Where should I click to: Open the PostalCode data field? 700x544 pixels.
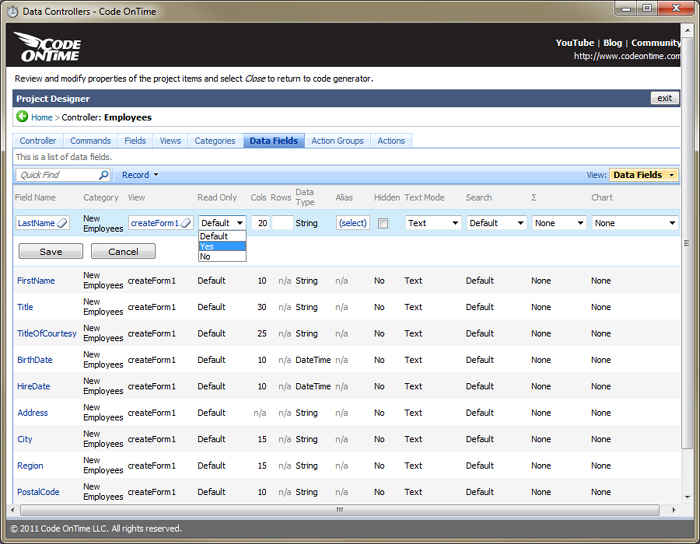38,492
